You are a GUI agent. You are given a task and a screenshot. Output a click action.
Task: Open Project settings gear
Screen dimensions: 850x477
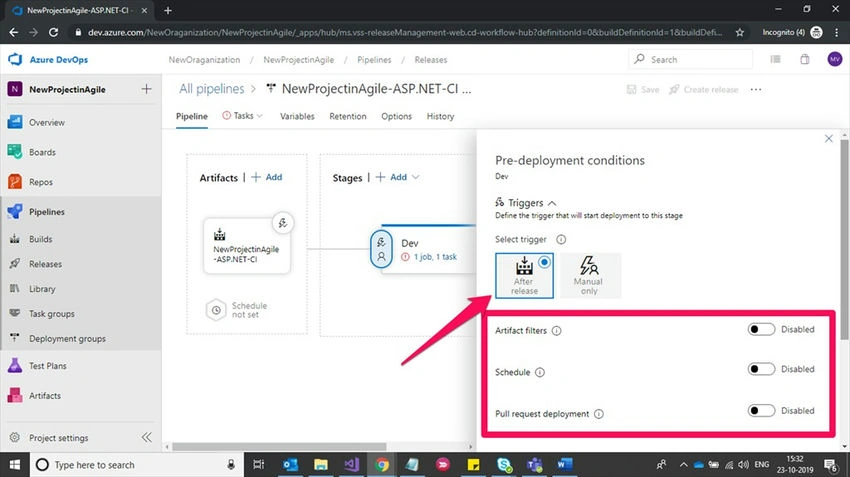[x=15, y=437]
